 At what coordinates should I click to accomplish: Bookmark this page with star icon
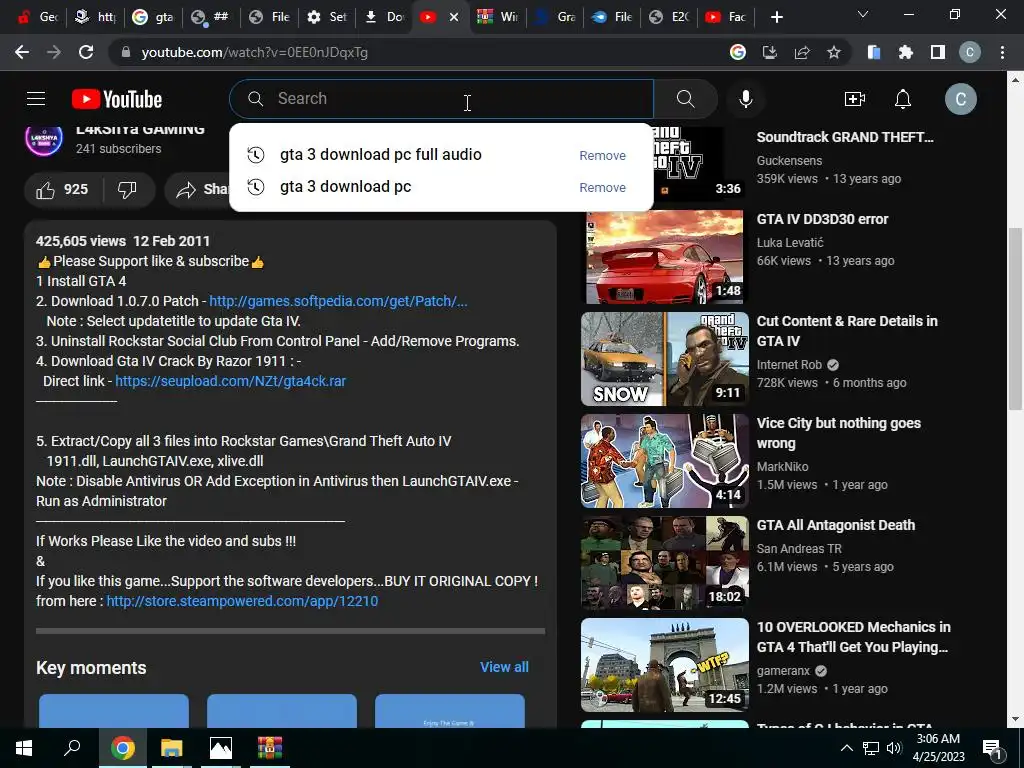pos(834,52)
